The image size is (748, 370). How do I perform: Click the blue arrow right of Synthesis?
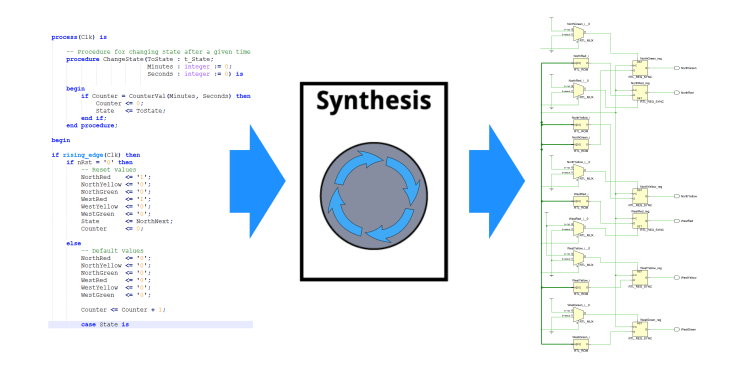[497, 181]
